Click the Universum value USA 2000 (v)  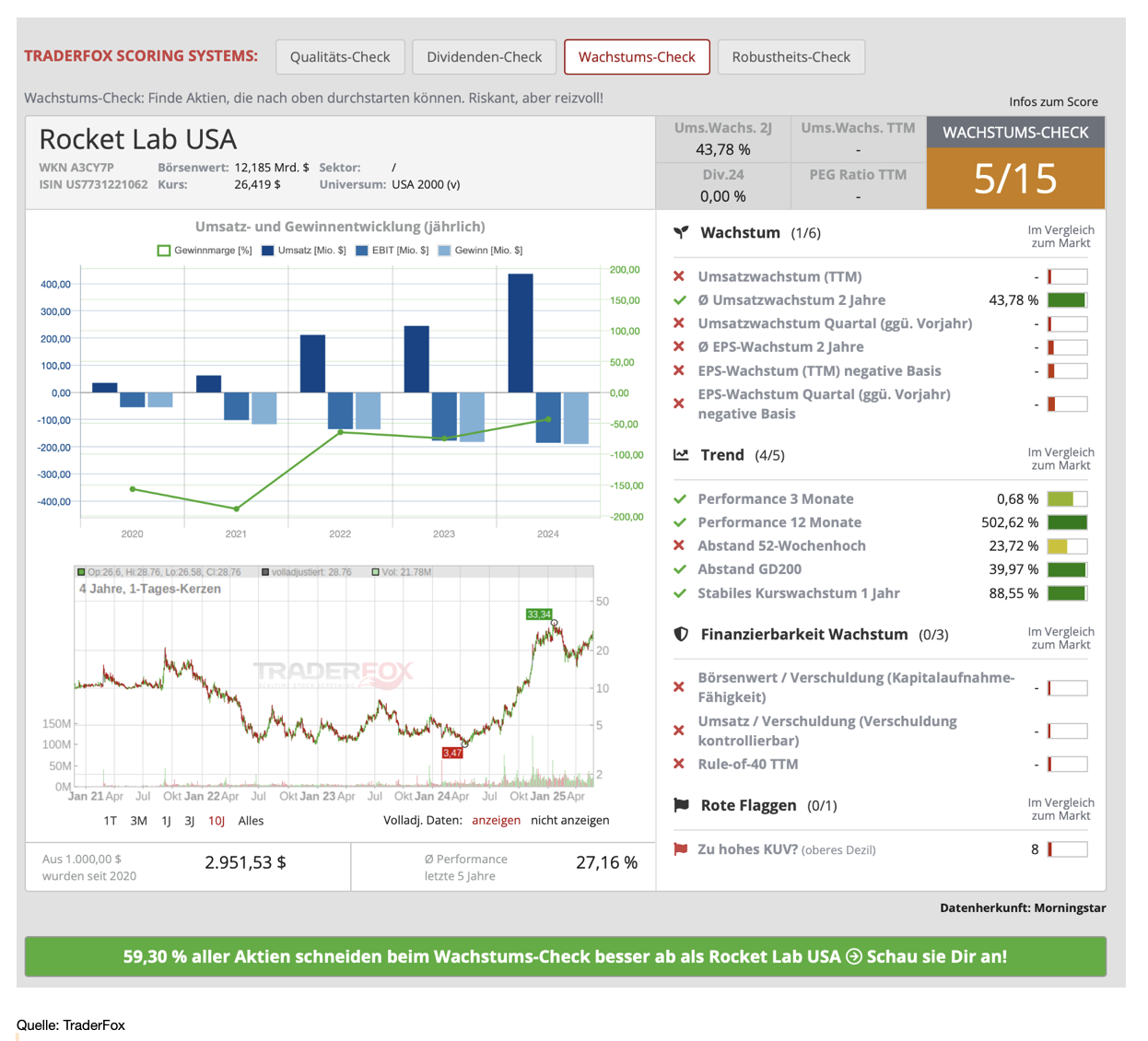click(x=426, y=184)
